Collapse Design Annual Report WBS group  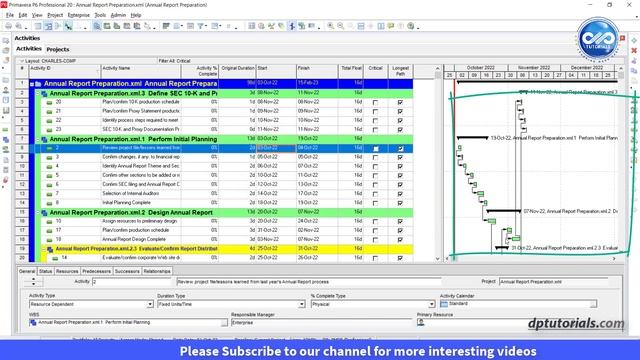pyautogui.click(x=38, y=213)
